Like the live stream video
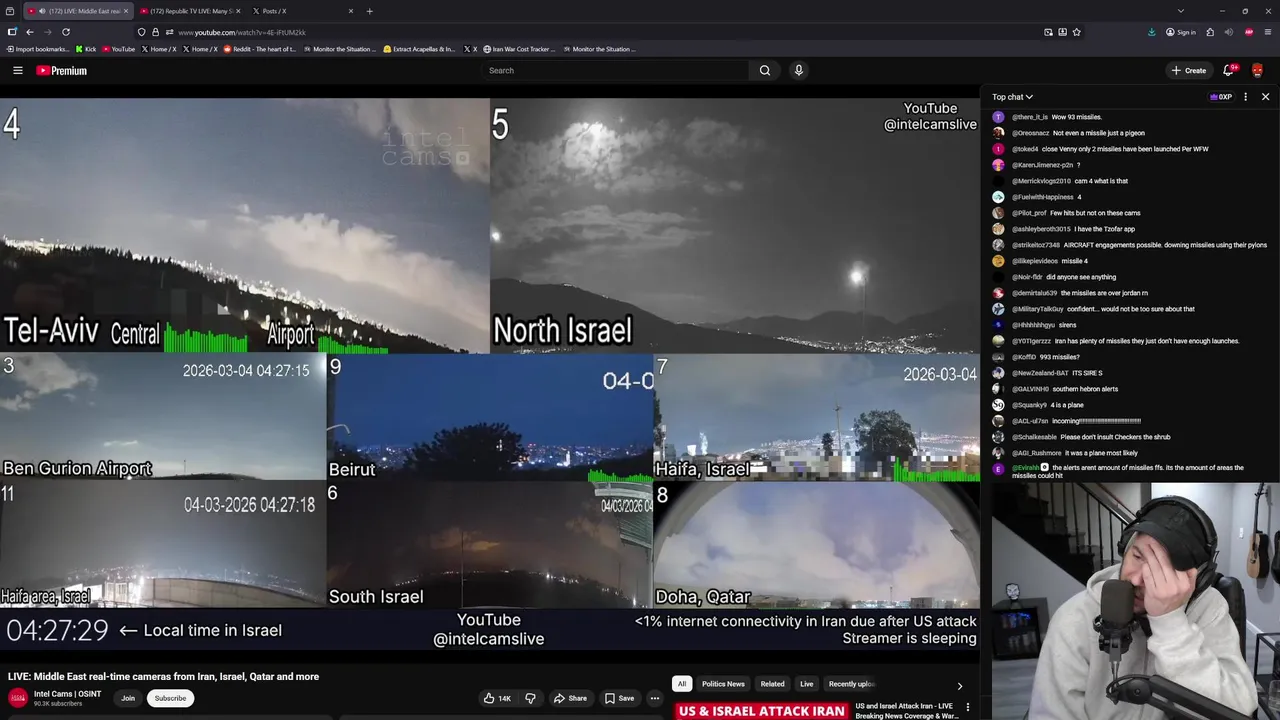This screenshot has height=720, width=1280. 497,698
